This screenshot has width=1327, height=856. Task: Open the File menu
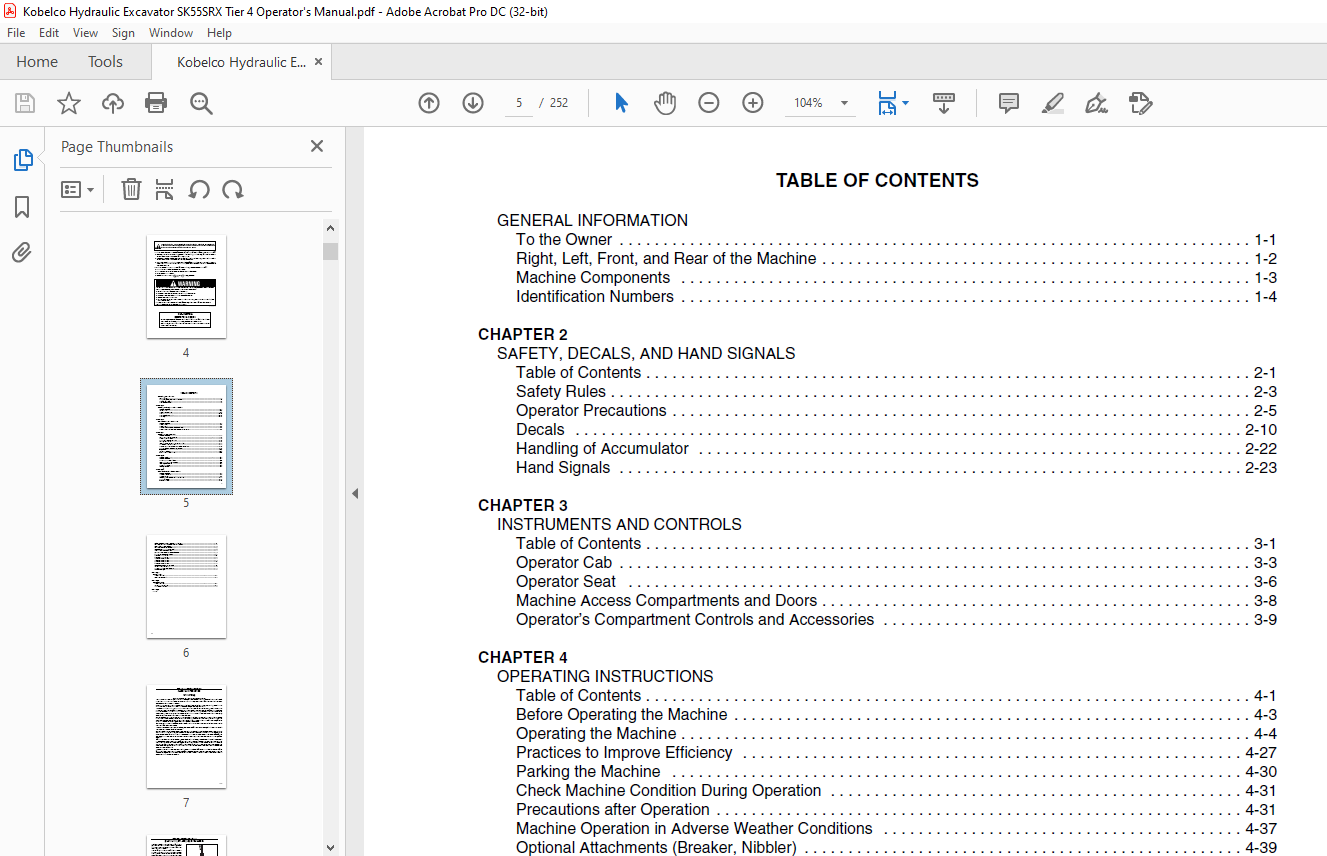click(16, 33)
